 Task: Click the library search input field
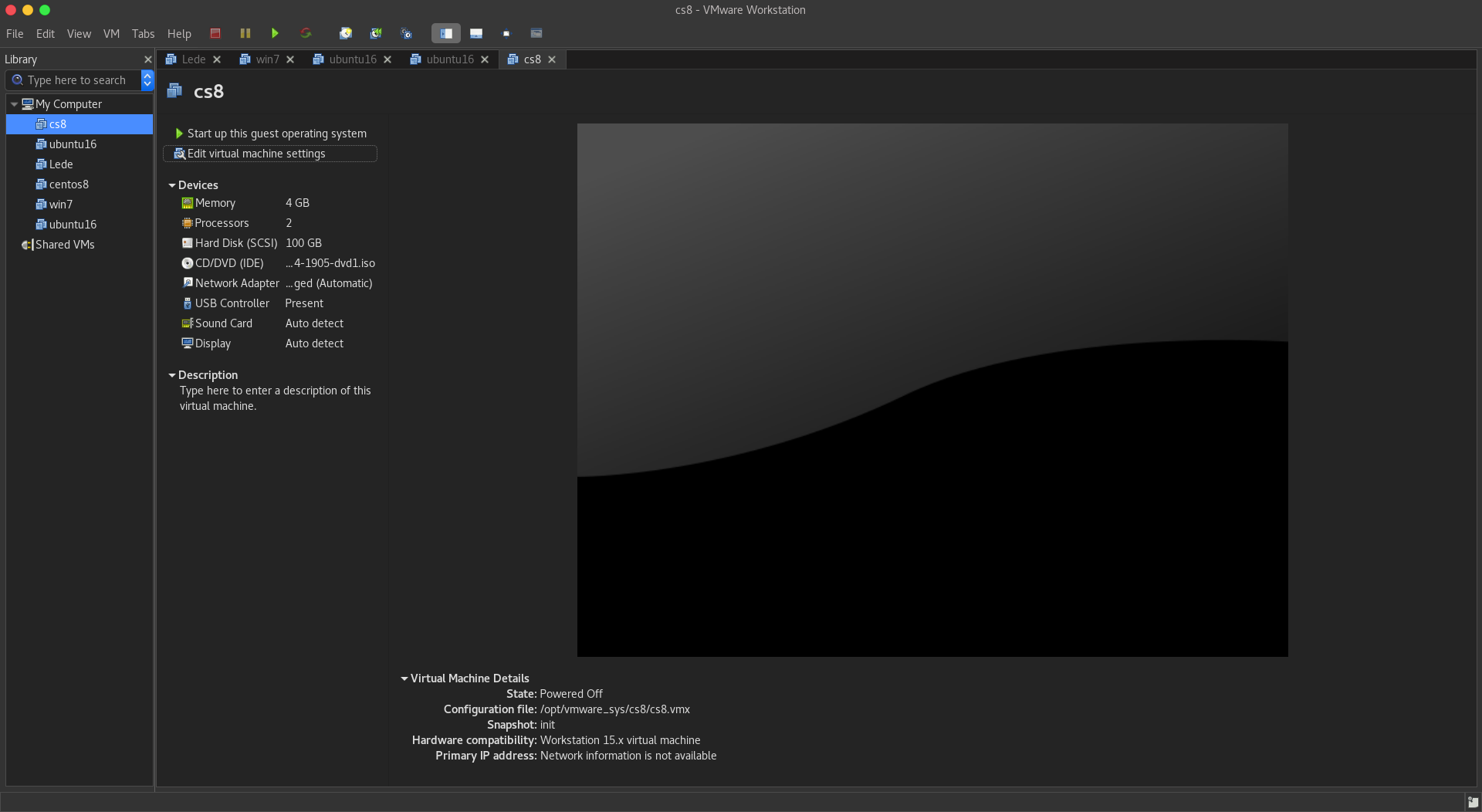pos(74,80)
